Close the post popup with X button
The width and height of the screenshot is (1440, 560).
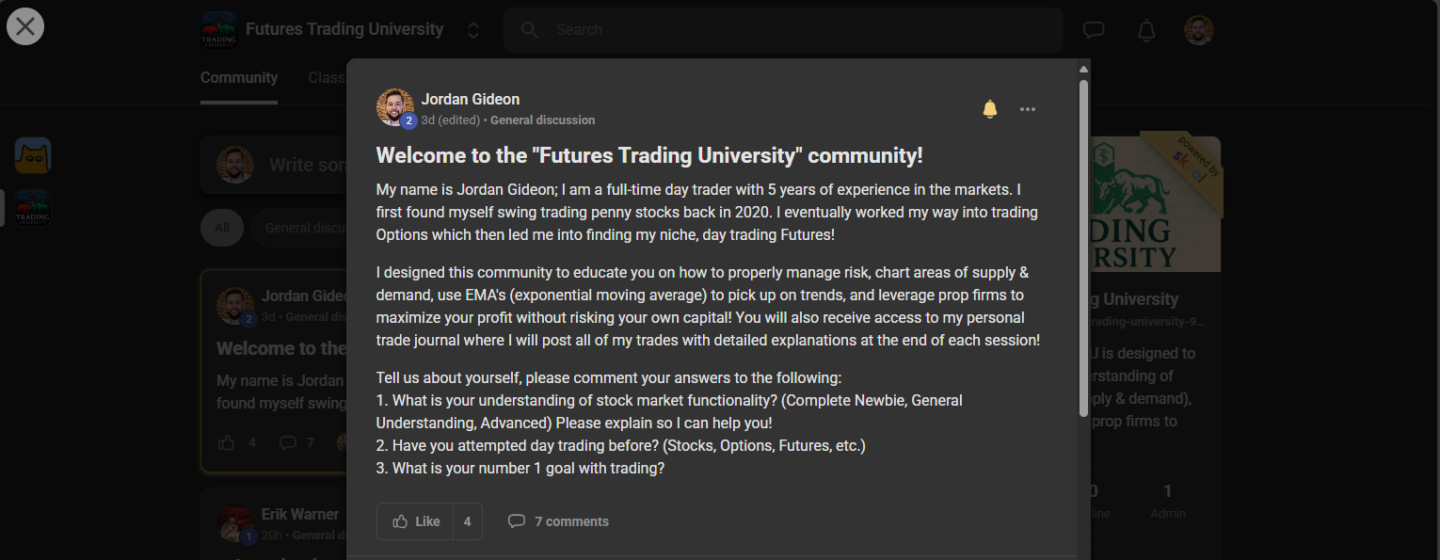(25, 26)
